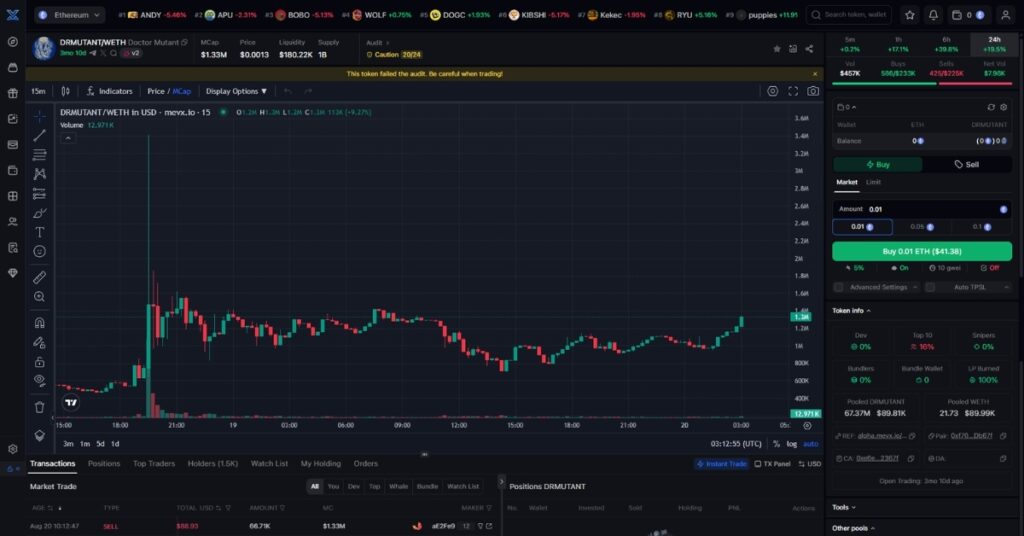The width and height of the screenshot is (1024, 536).
Task: Toggle magnet mode in the chart toolbar
Action: (x=39, y=323)
